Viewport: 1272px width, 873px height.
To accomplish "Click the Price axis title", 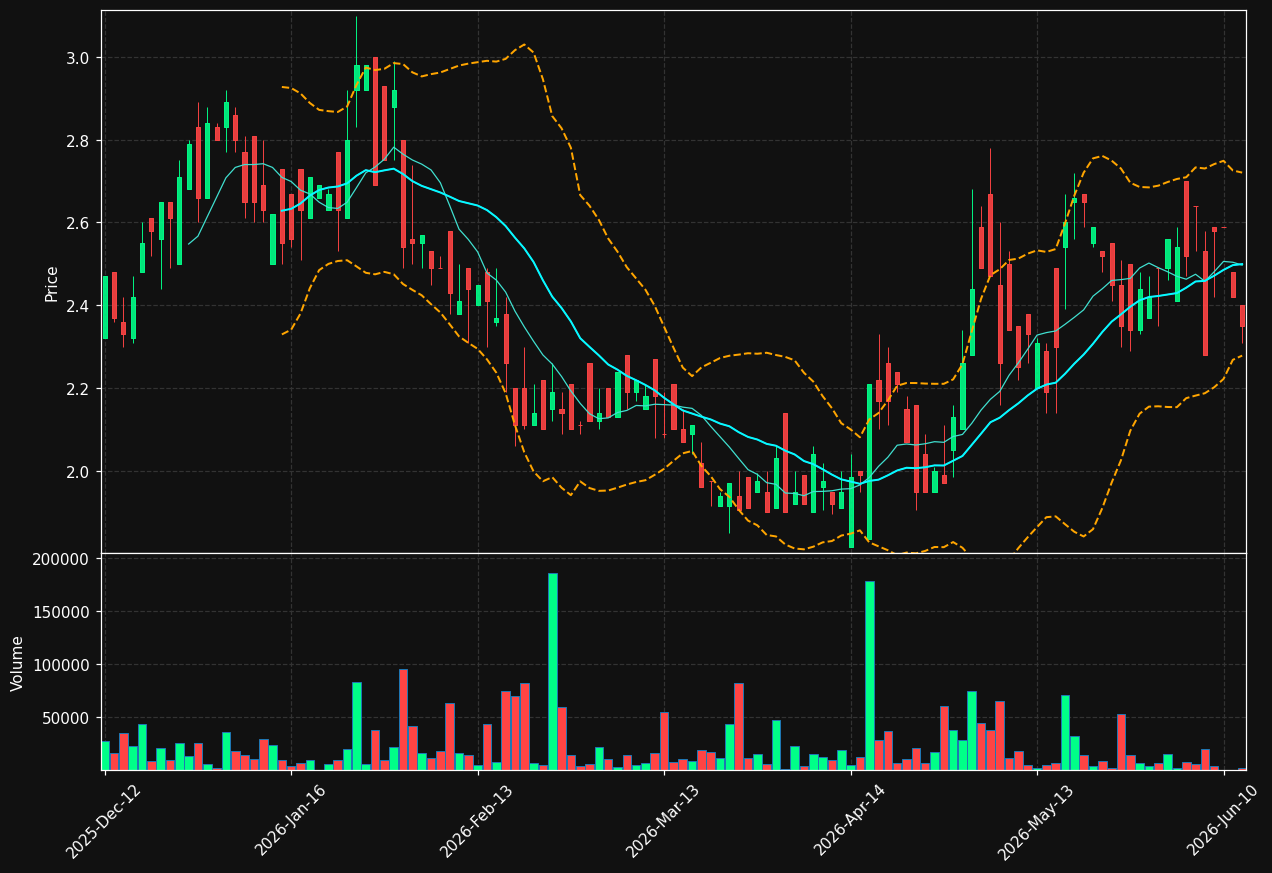I will tap(51, 283).
